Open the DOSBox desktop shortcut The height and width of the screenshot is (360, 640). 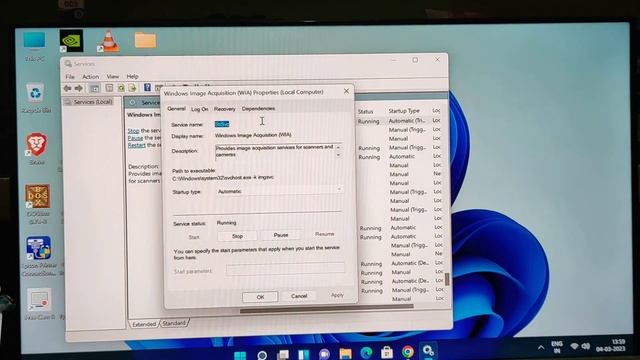tap(38, 203)
